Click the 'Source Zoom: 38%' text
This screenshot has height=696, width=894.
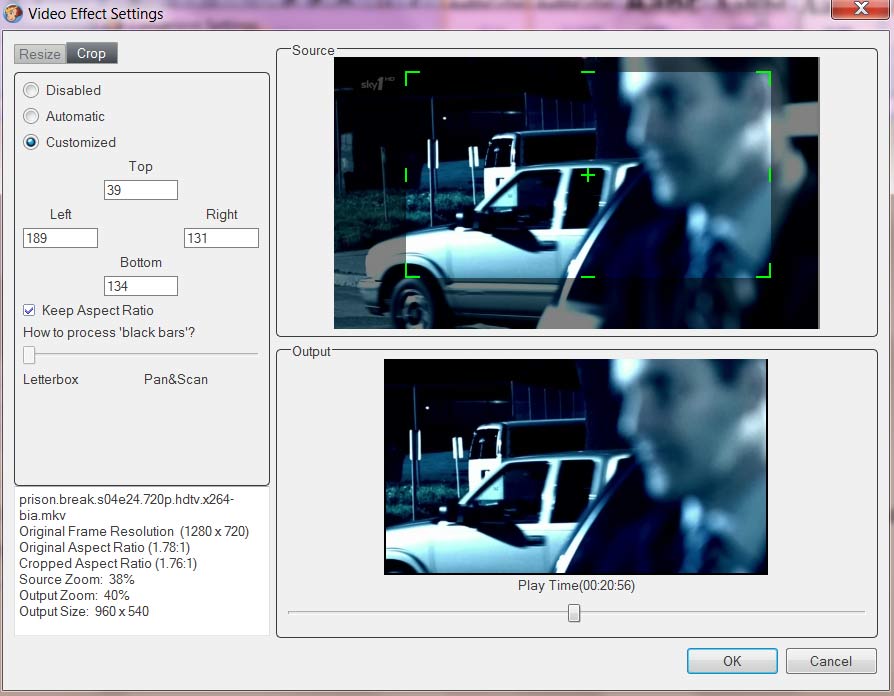[76, 579]
